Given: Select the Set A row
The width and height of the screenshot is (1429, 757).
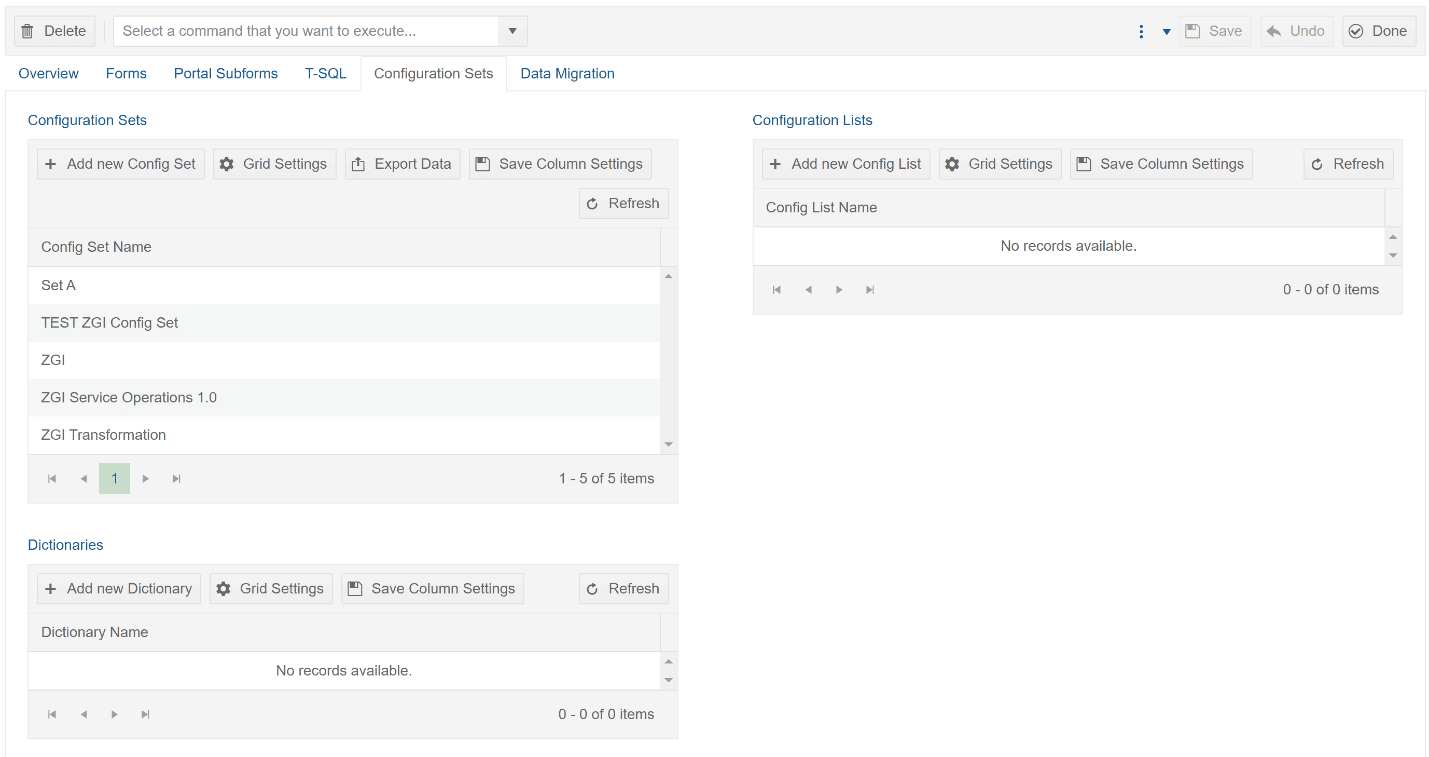Looking at the screenshot, I should point(344,285).
